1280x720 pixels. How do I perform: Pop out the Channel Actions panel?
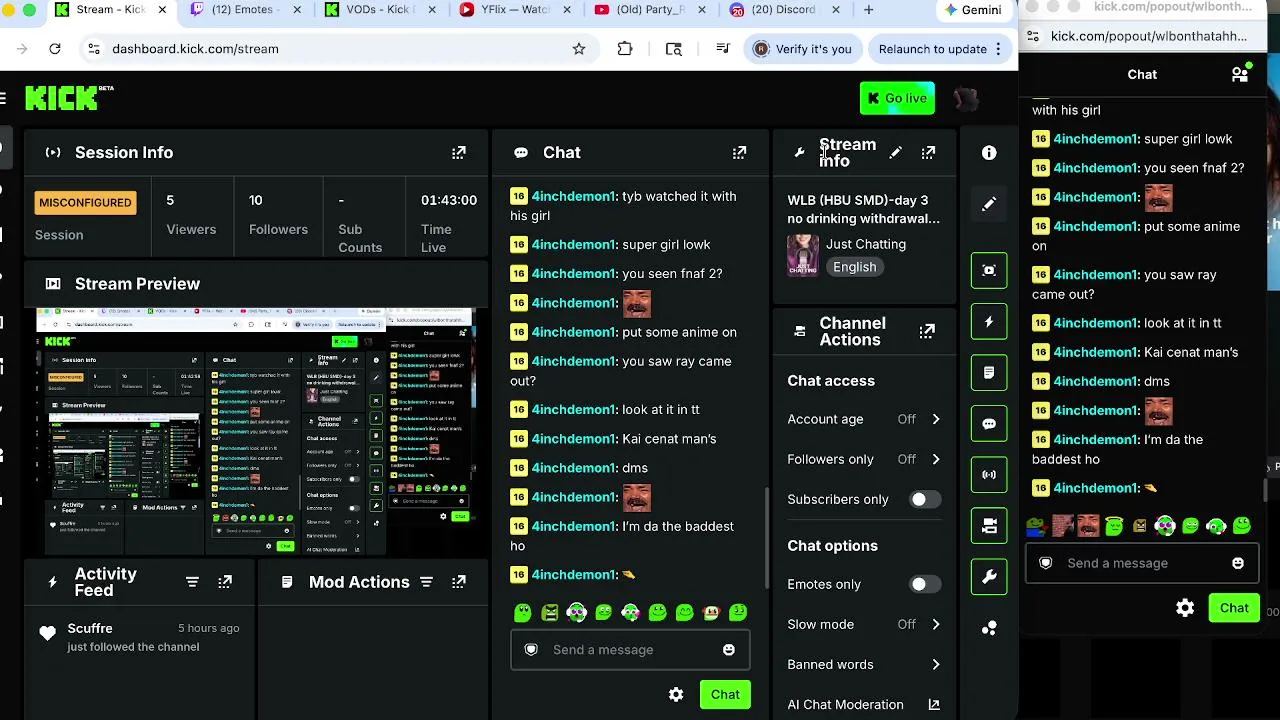pyautogui.click(x=927, y=331)
